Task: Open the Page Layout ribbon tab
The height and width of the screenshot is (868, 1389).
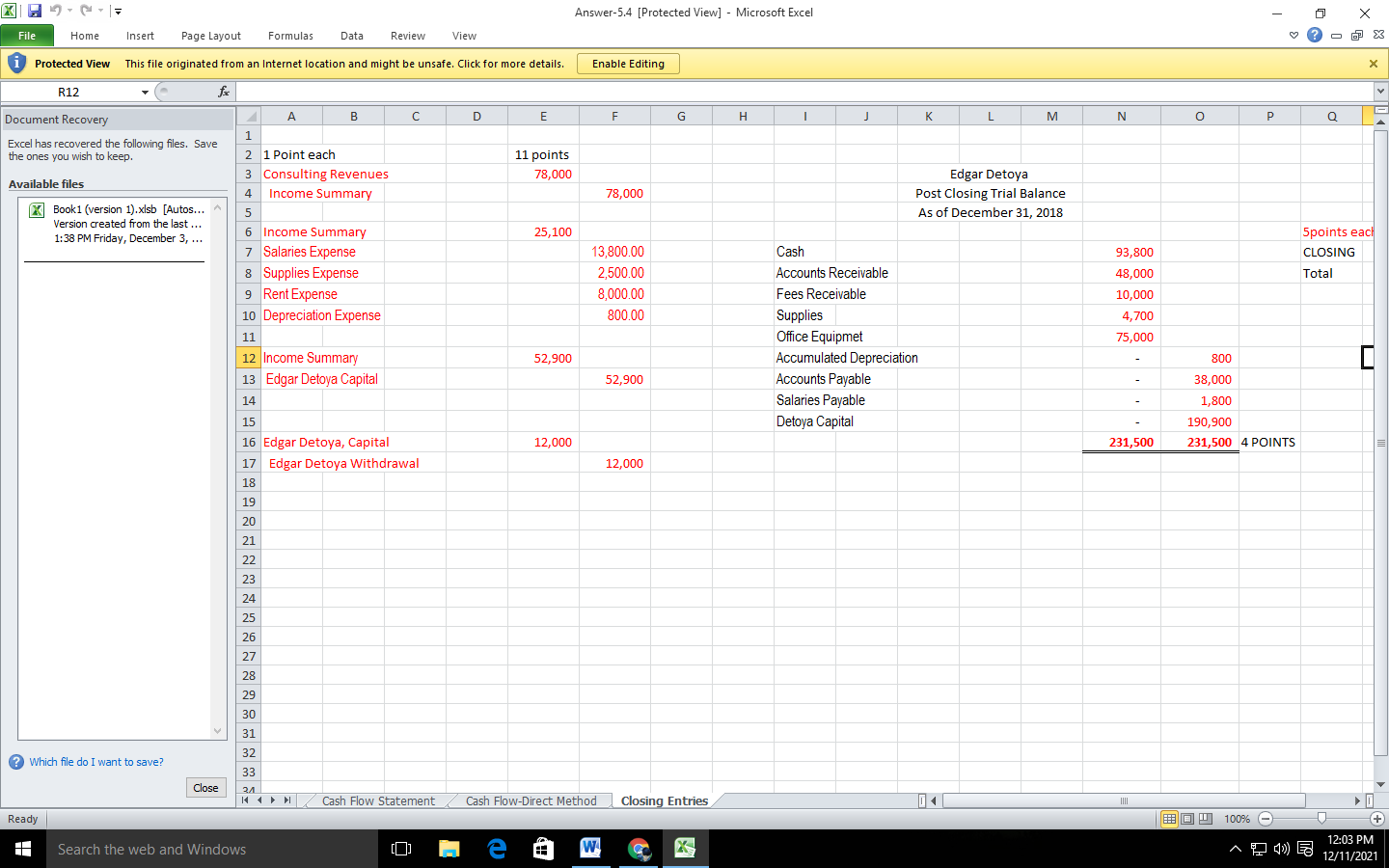Action: tap(211, 36)
